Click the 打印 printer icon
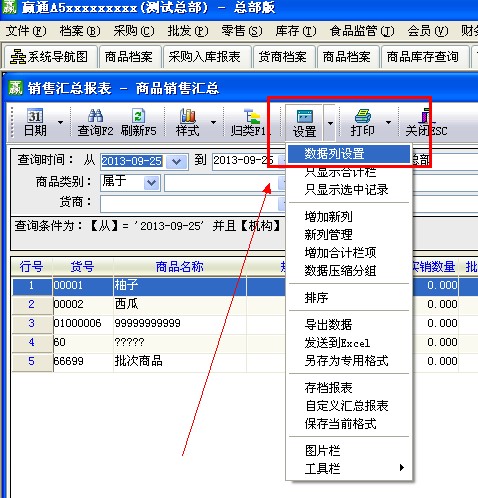 coord(362,116)
